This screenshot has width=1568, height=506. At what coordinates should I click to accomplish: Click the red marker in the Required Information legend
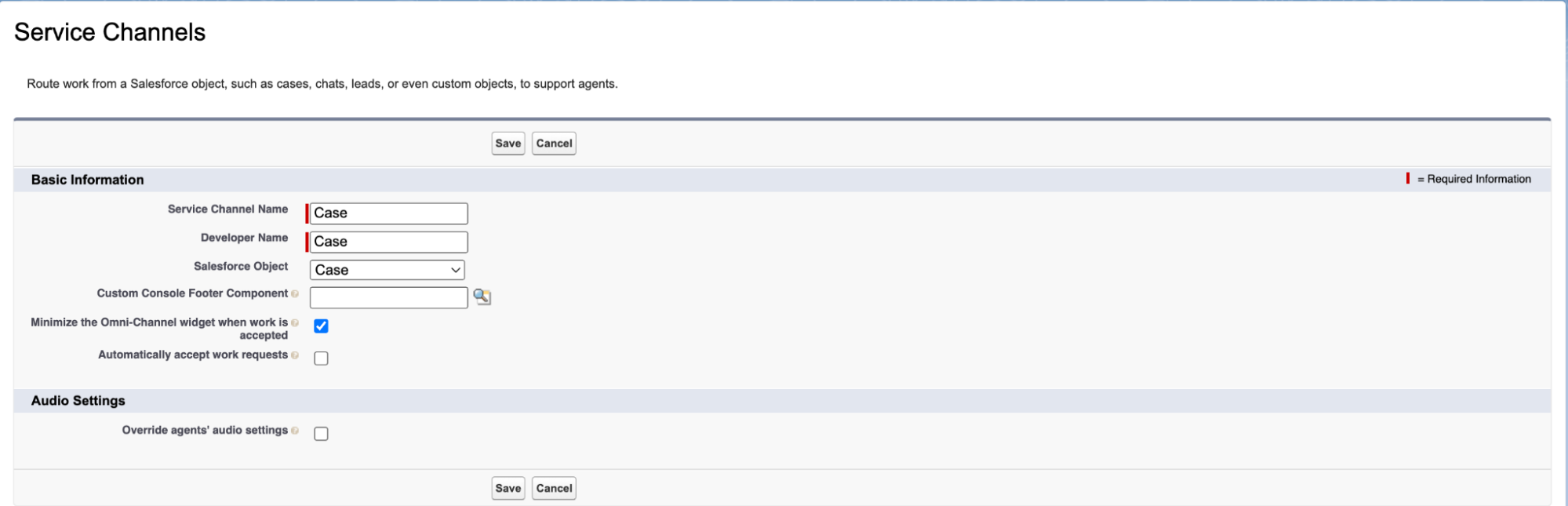pos(1408,178)
